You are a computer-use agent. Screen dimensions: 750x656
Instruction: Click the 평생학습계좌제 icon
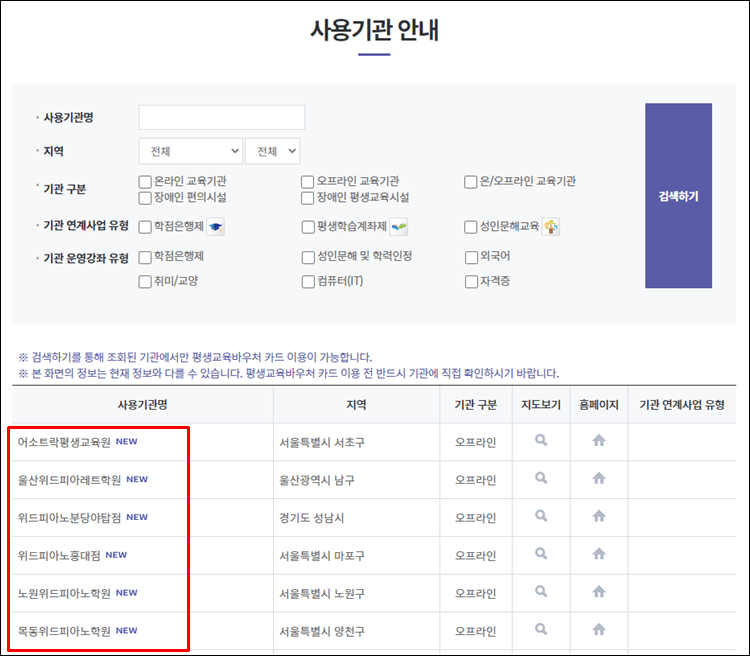click(399, 227)
